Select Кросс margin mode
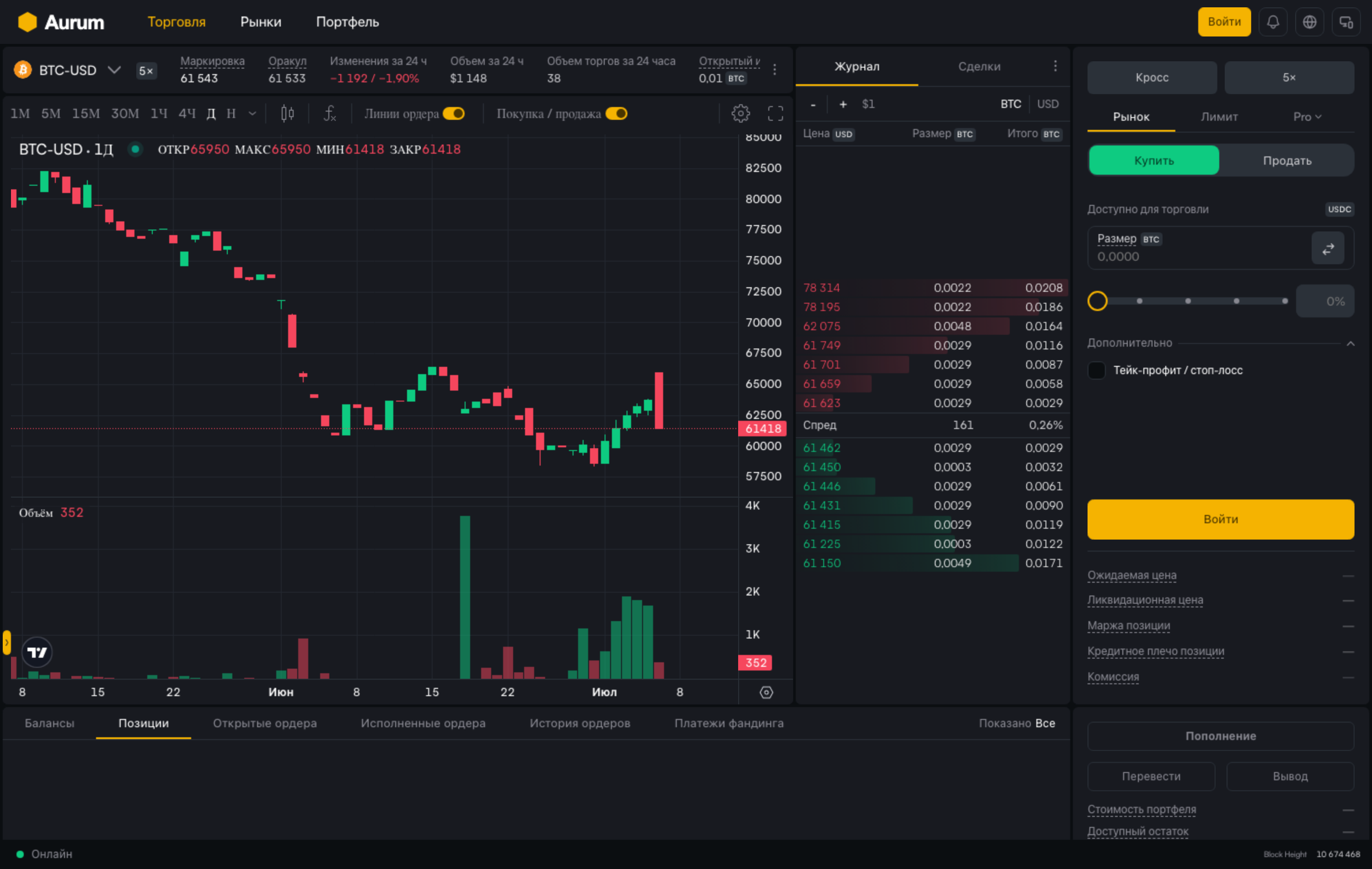The width and height of the screenshot is (1372, 869). (1152, 77)
